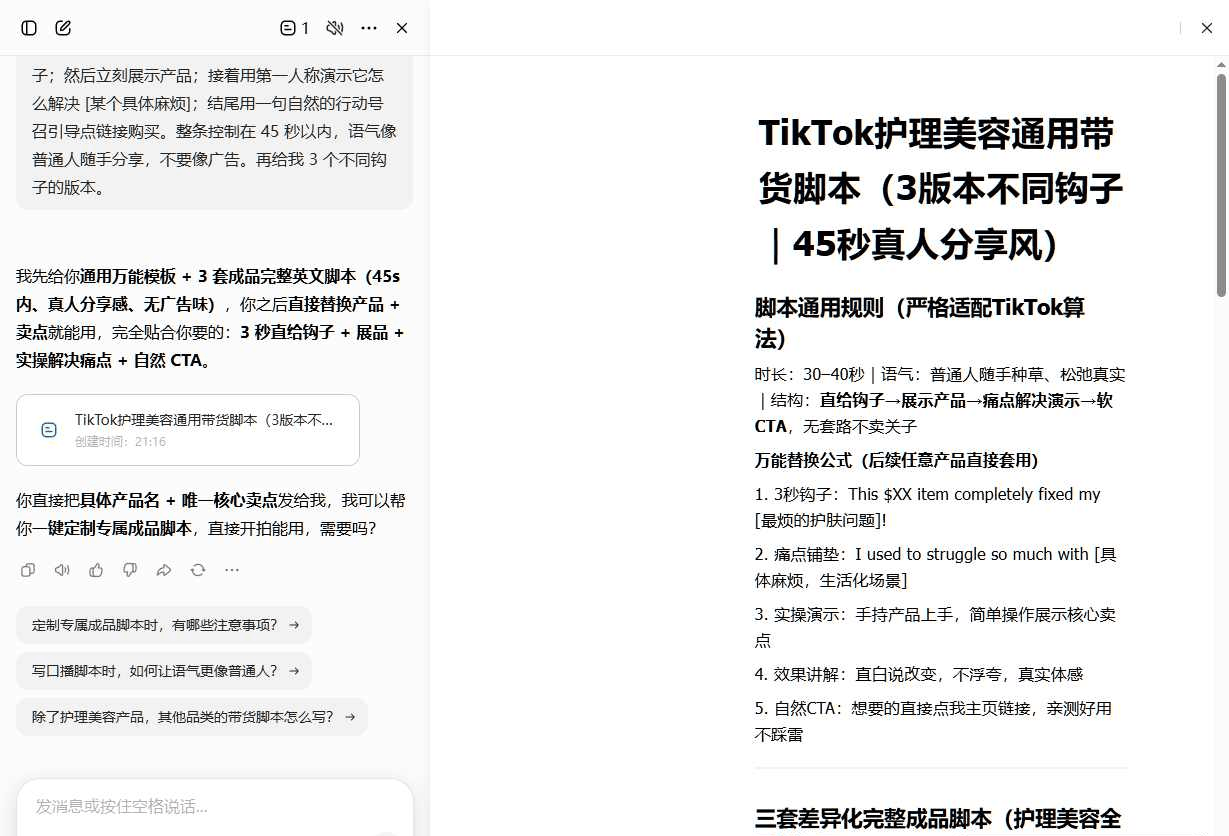Screen dimensions: 1229x836
Task: Click the document icon on the card
Action: 48,430
